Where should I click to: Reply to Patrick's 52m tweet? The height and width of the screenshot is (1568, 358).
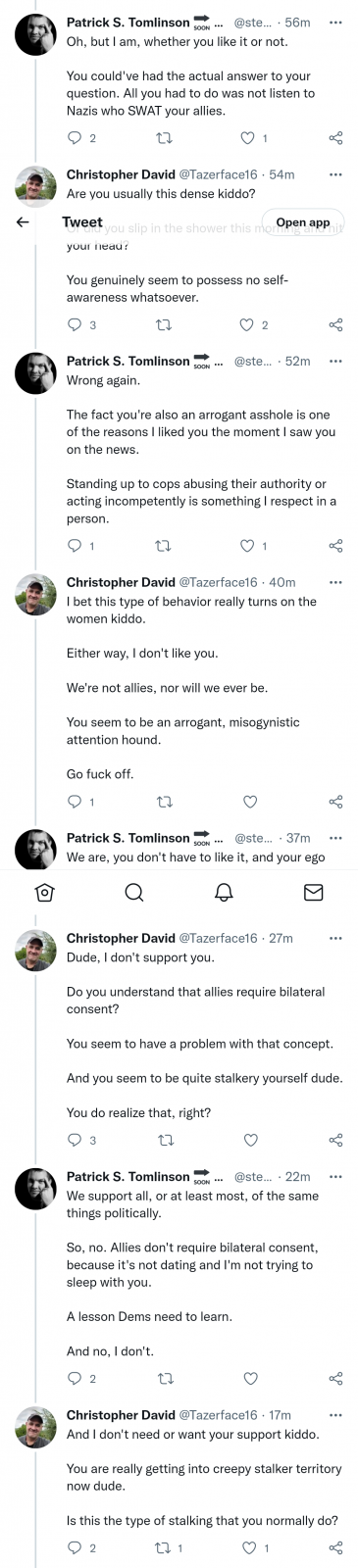coord(75,546)
